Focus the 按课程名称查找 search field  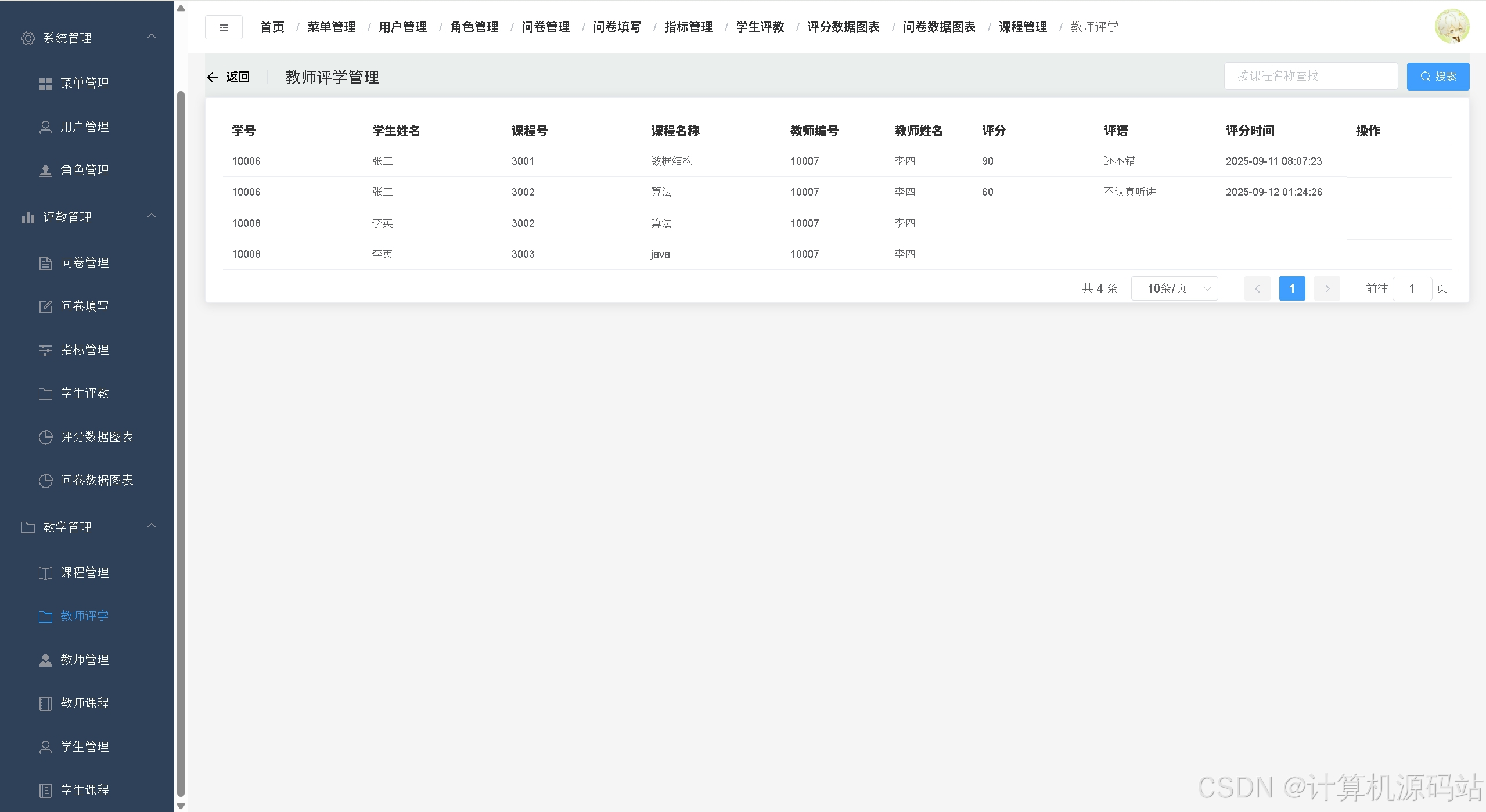click(1311, 76)
